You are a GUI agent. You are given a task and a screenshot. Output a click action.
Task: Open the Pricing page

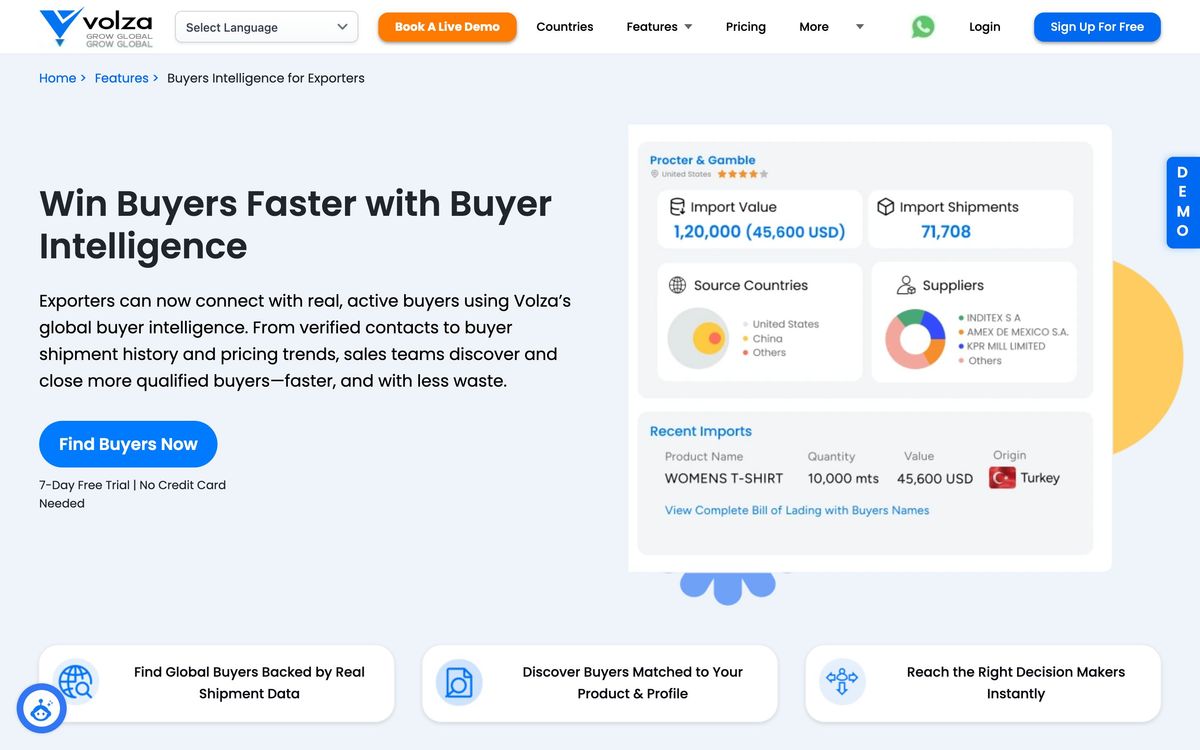coord(746,27)
